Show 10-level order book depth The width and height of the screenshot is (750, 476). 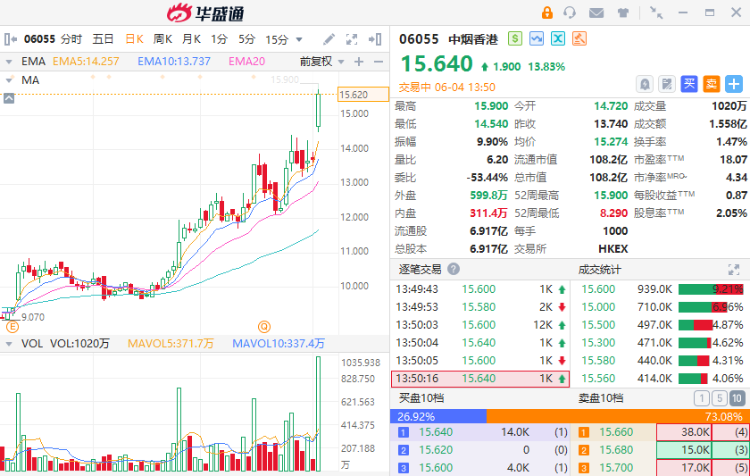pos(737,398)
